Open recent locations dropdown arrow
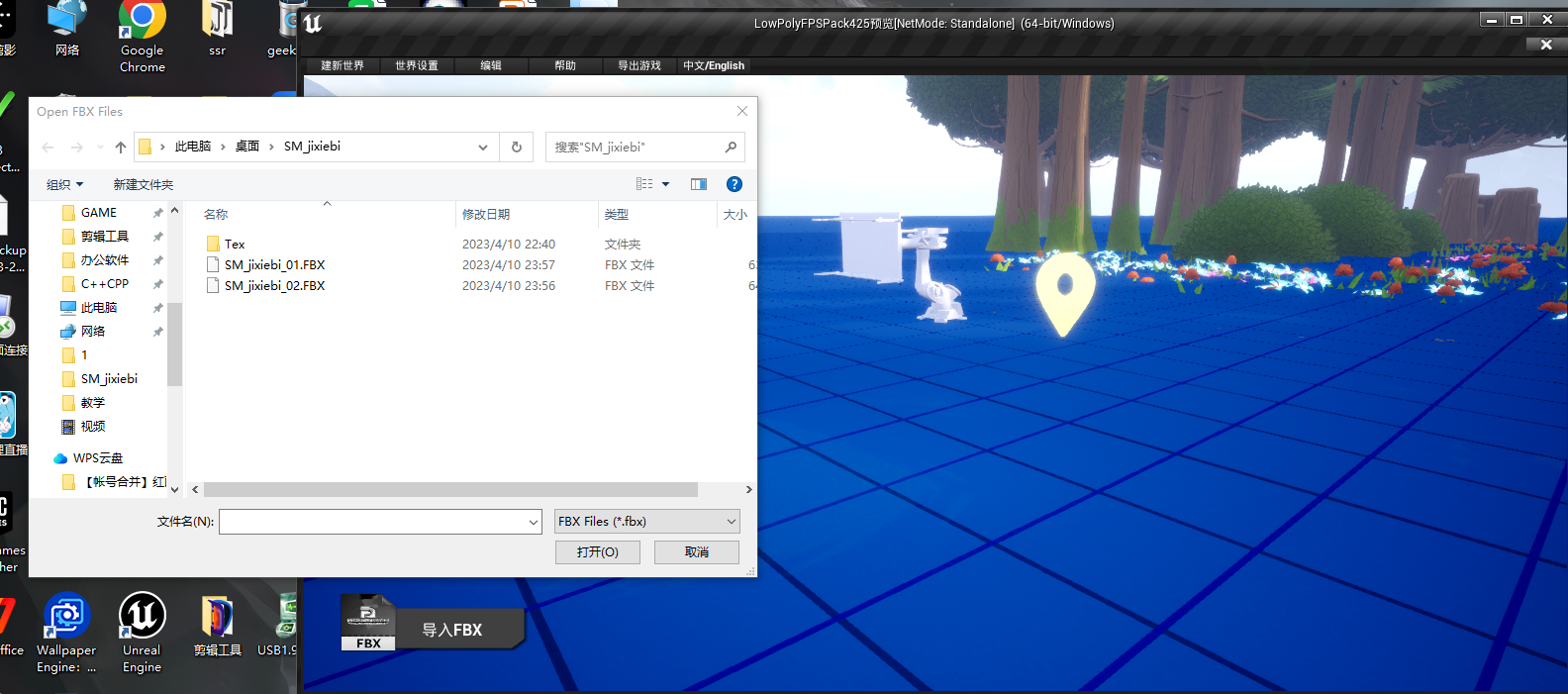 point(100,148)
